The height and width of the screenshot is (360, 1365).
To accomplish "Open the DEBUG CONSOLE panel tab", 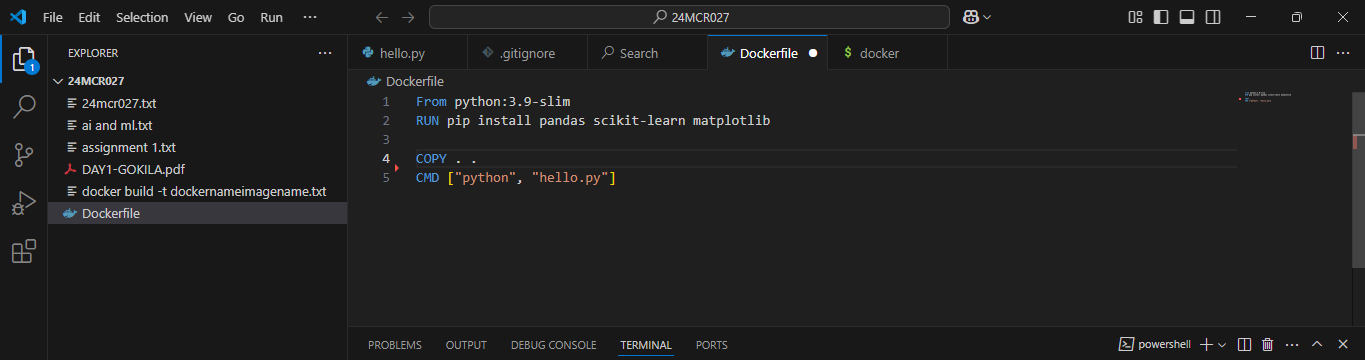I will pyautogui.click(x=553, y=345).
